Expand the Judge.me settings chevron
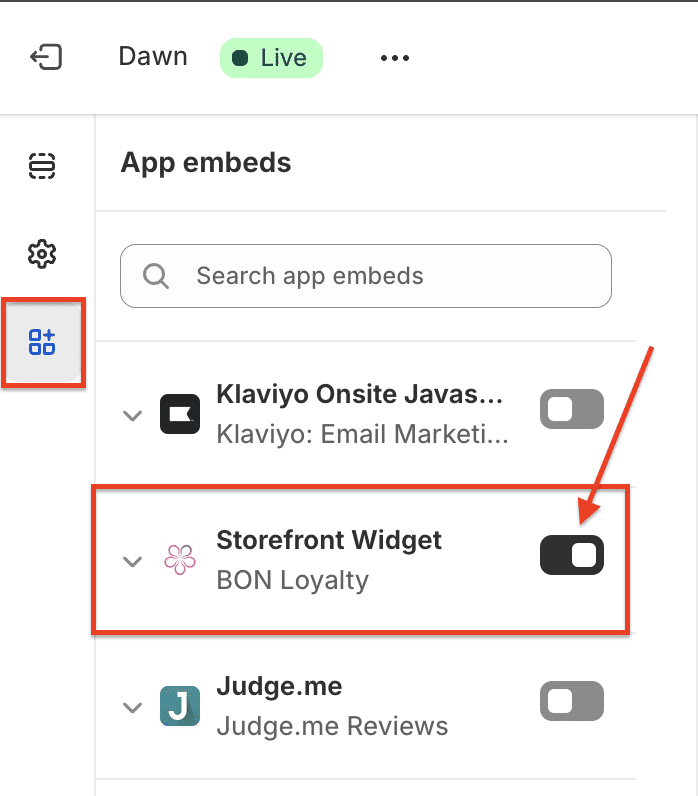 (x=132, y=707)
